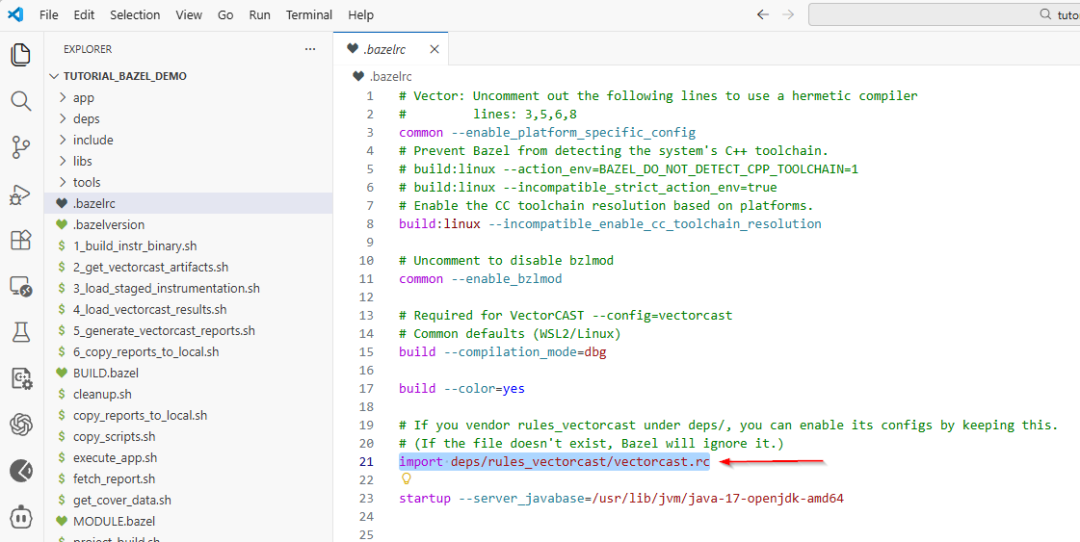The width and height of the screenshot is (1080, 542).
Task: Open the BUILD.bazel file
Action: [188, 373]
